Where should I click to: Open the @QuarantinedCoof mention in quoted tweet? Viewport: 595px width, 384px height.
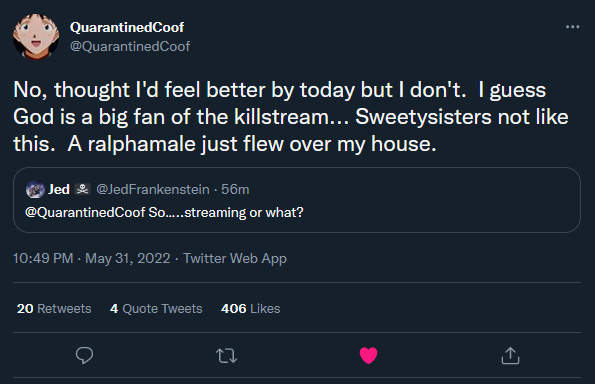(85, 212)
